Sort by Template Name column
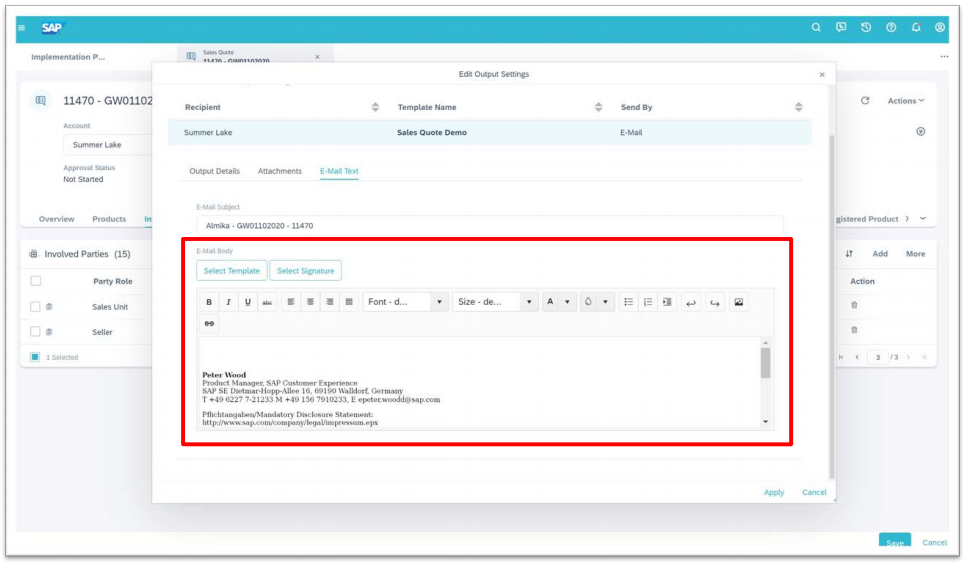 pos(598,108)
